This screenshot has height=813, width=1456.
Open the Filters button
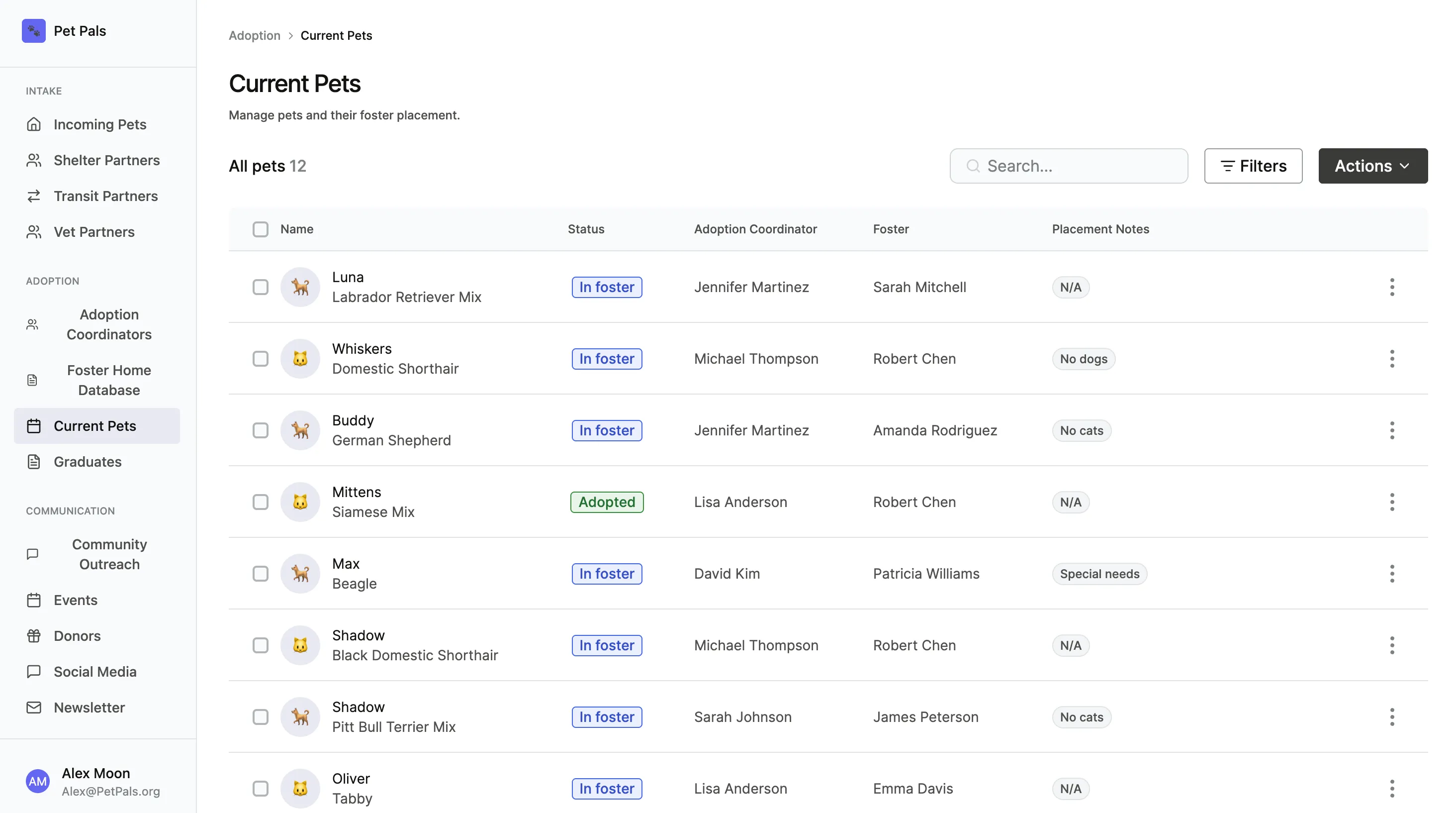[1253, 166]
